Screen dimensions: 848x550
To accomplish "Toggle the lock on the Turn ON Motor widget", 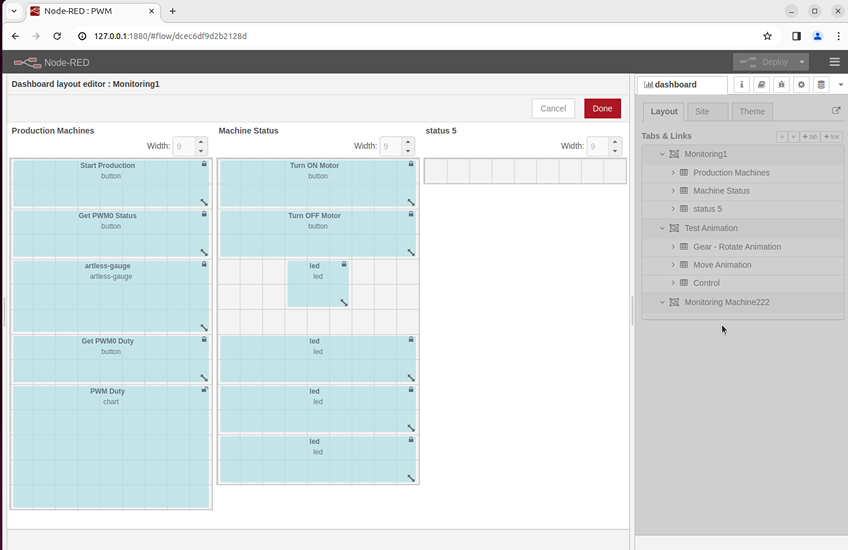I will (x=411, y=164).
